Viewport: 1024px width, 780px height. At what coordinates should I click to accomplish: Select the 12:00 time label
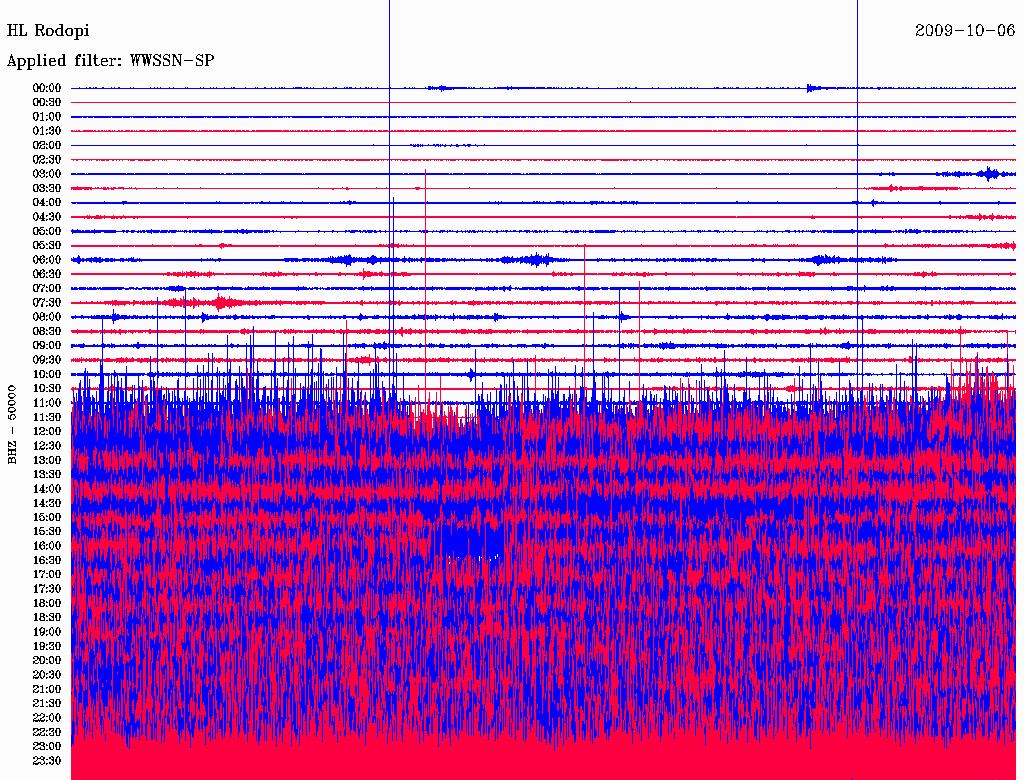pyautogui.click(x=47, y=432)
